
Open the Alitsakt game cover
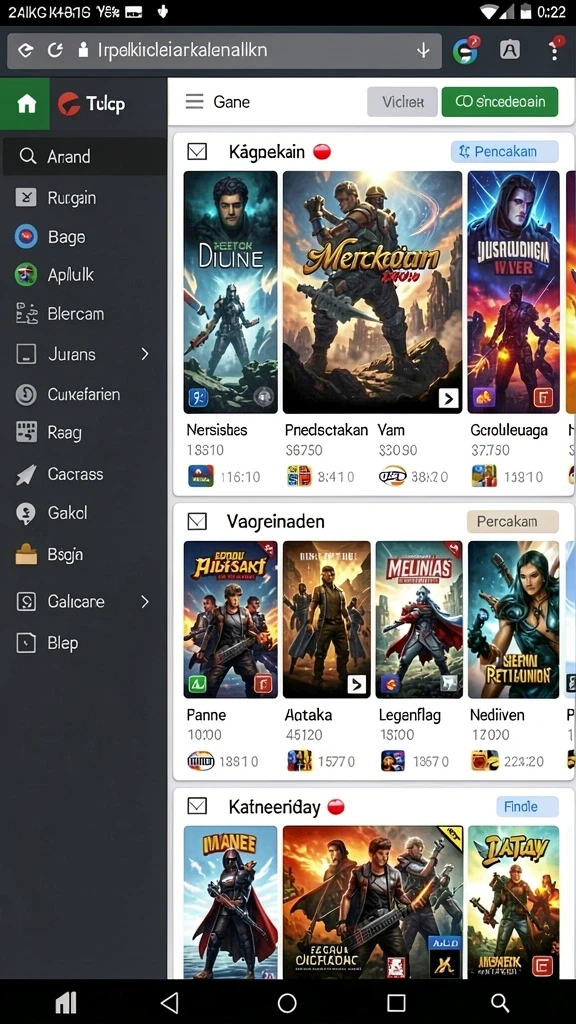231,619
